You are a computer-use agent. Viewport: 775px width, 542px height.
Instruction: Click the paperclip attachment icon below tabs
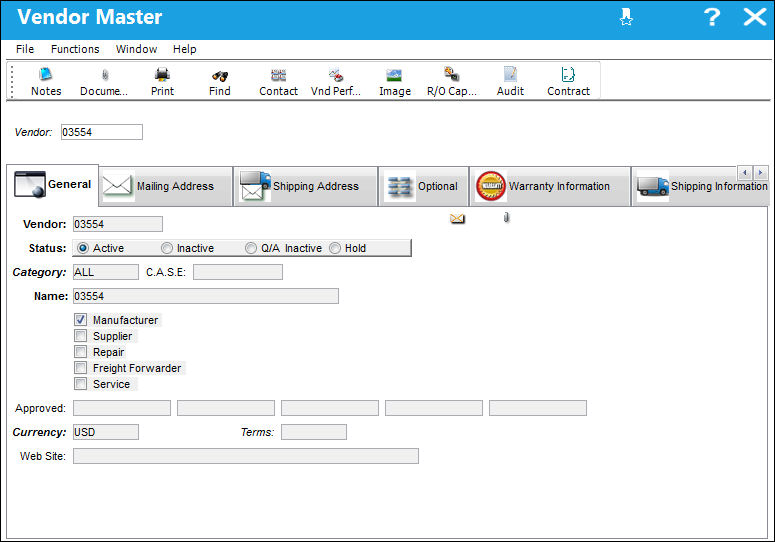pos(506,217)
